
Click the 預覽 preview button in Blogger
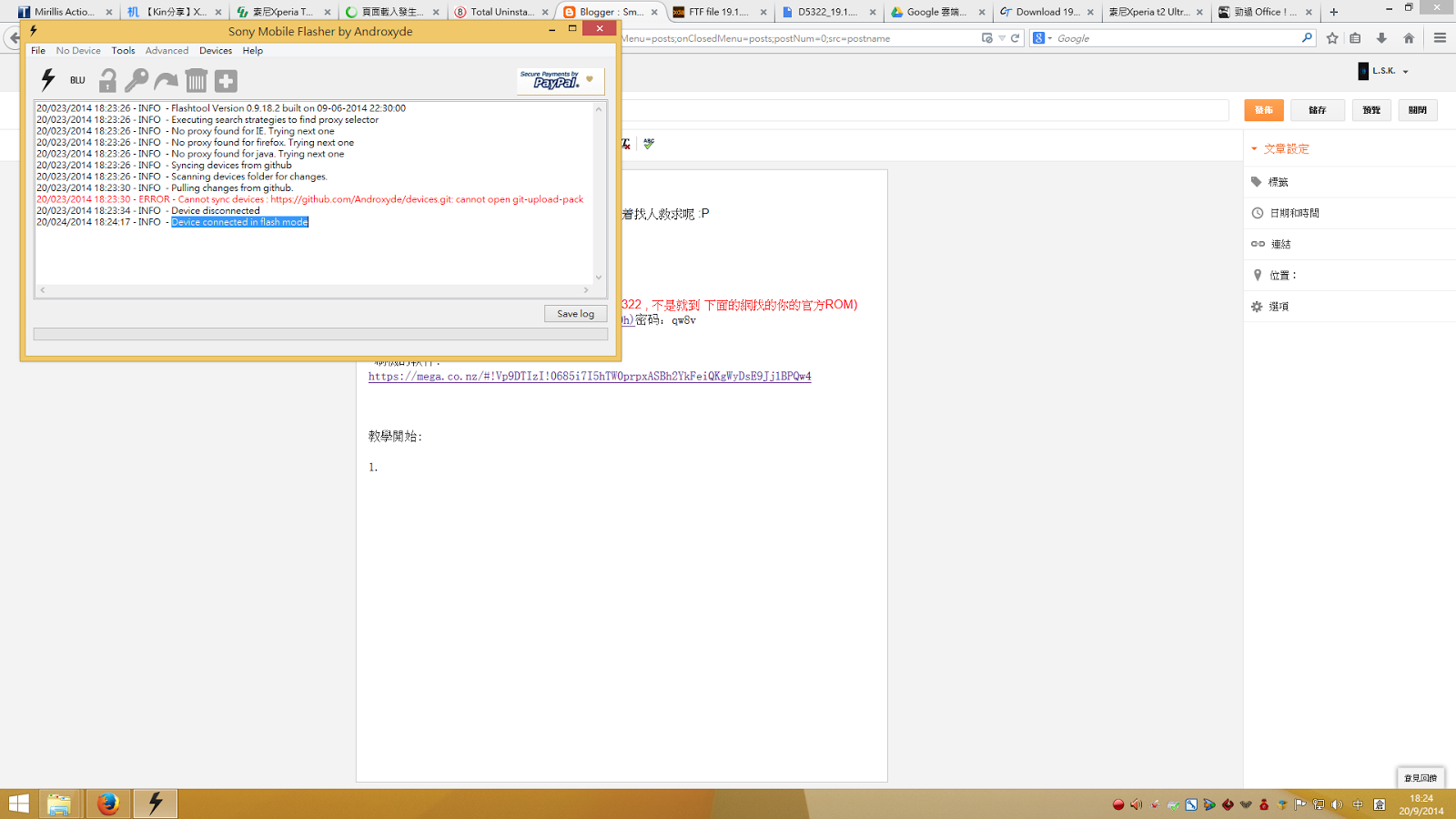coord(1371,110)
